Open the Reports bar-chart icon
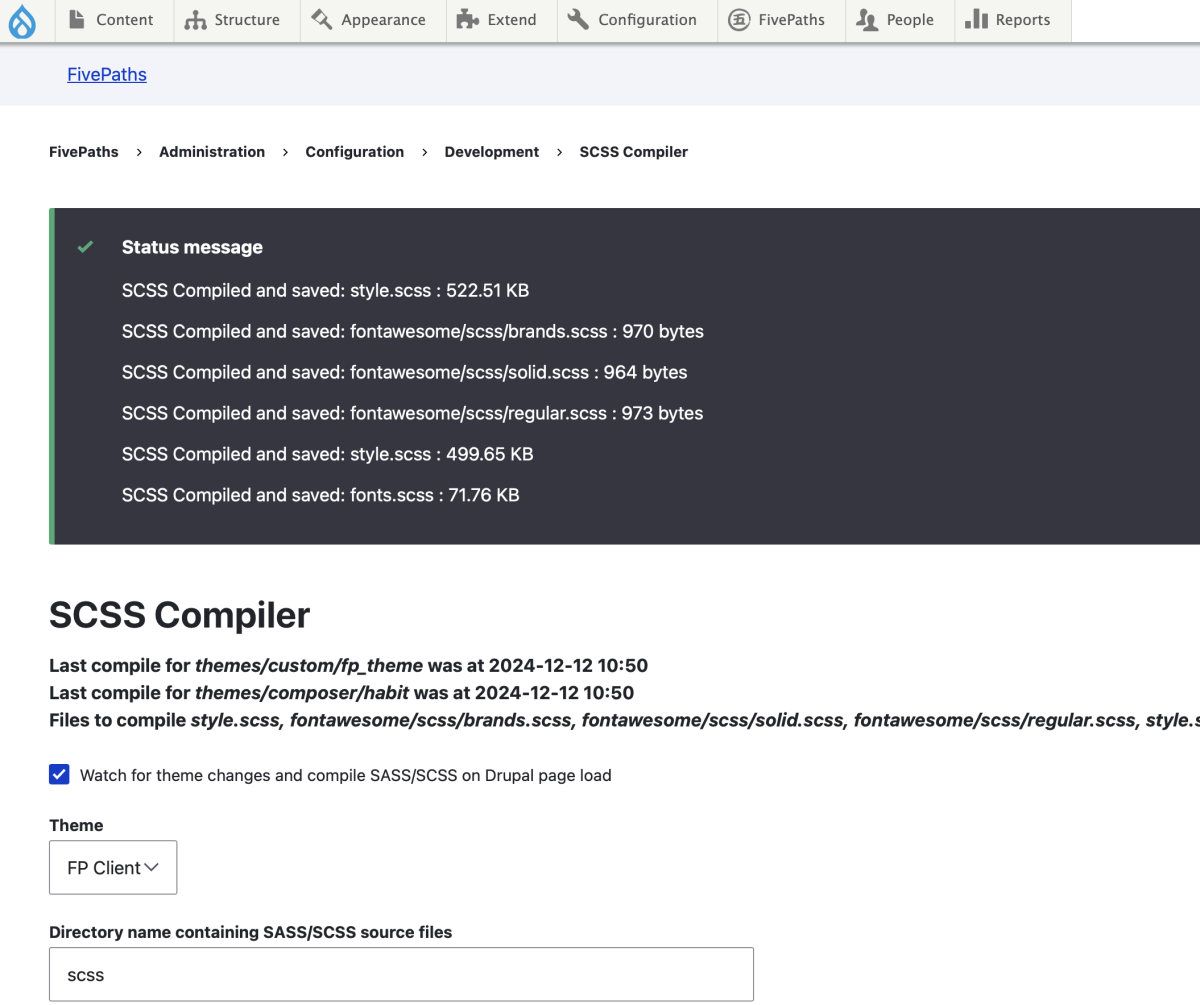Screen dimensions: 1200x1005 (x=976, y=19)
